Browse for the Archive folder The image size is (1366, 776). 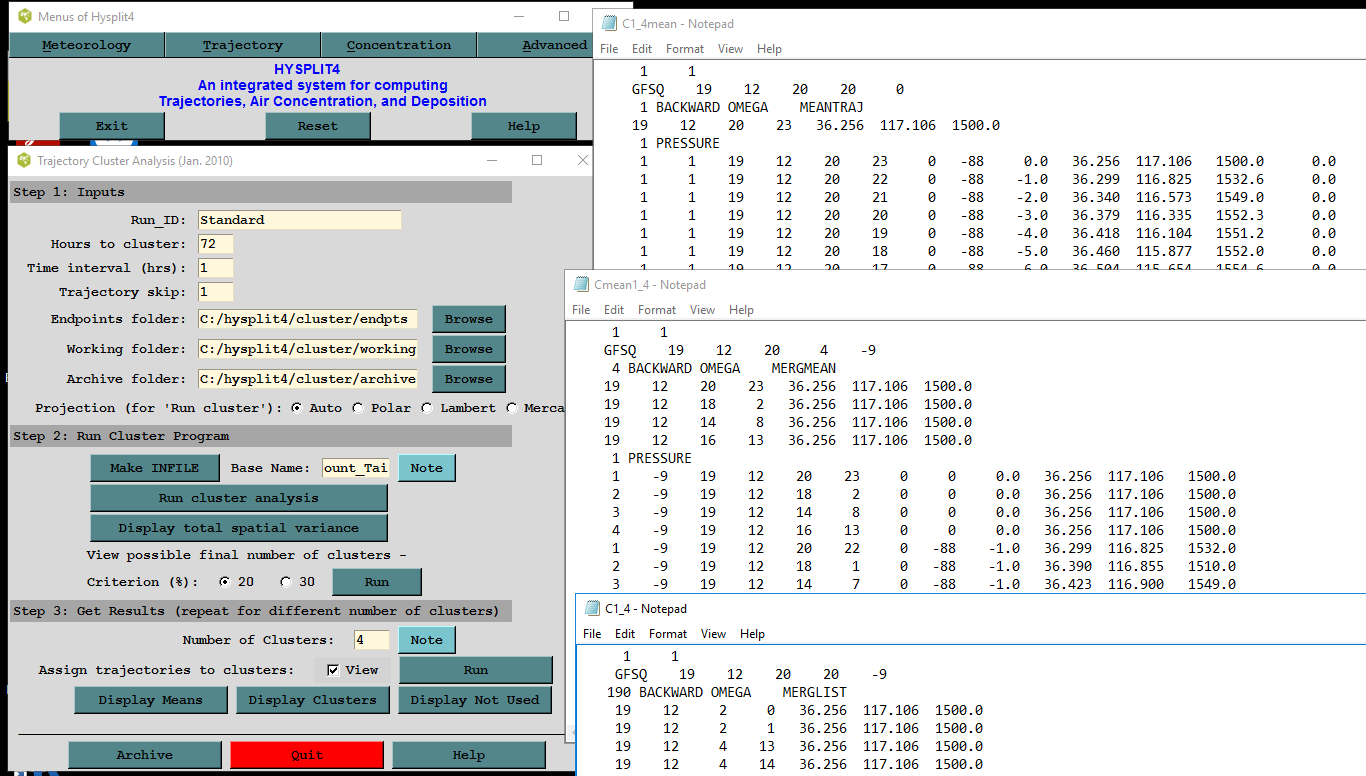[x=469, y=379]
